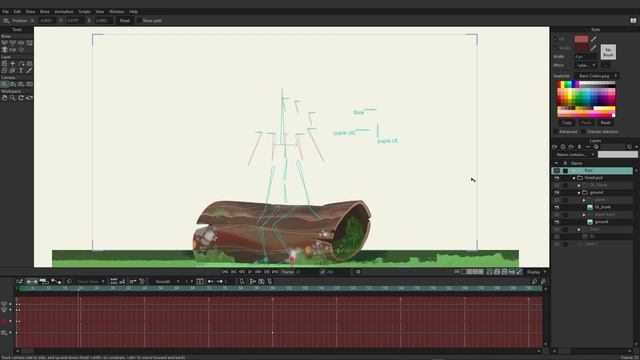Open the Display dropdown
This screenshot has height=360, width=640.
[x=536, y=272]
